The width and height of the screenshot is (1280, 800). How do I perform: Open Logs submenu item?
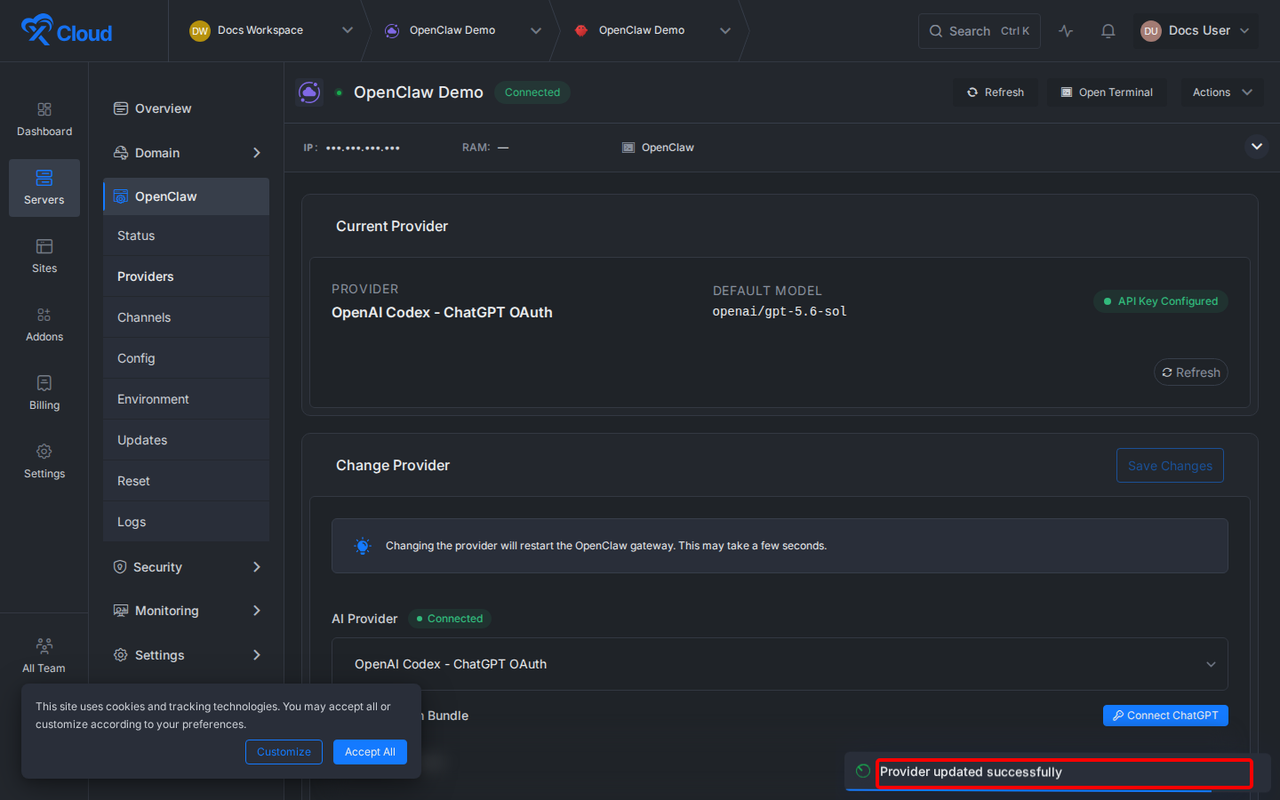[x=186, y=522]
